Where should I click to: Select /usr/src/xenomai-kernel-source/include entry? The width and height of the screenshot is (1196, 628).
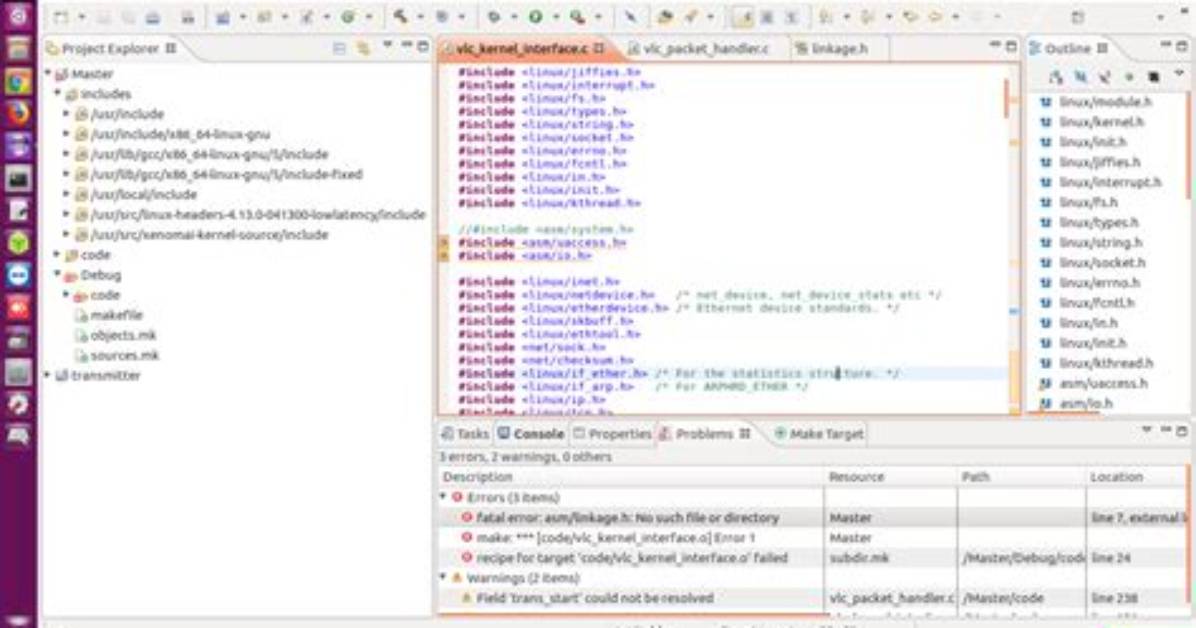(209, 234)
